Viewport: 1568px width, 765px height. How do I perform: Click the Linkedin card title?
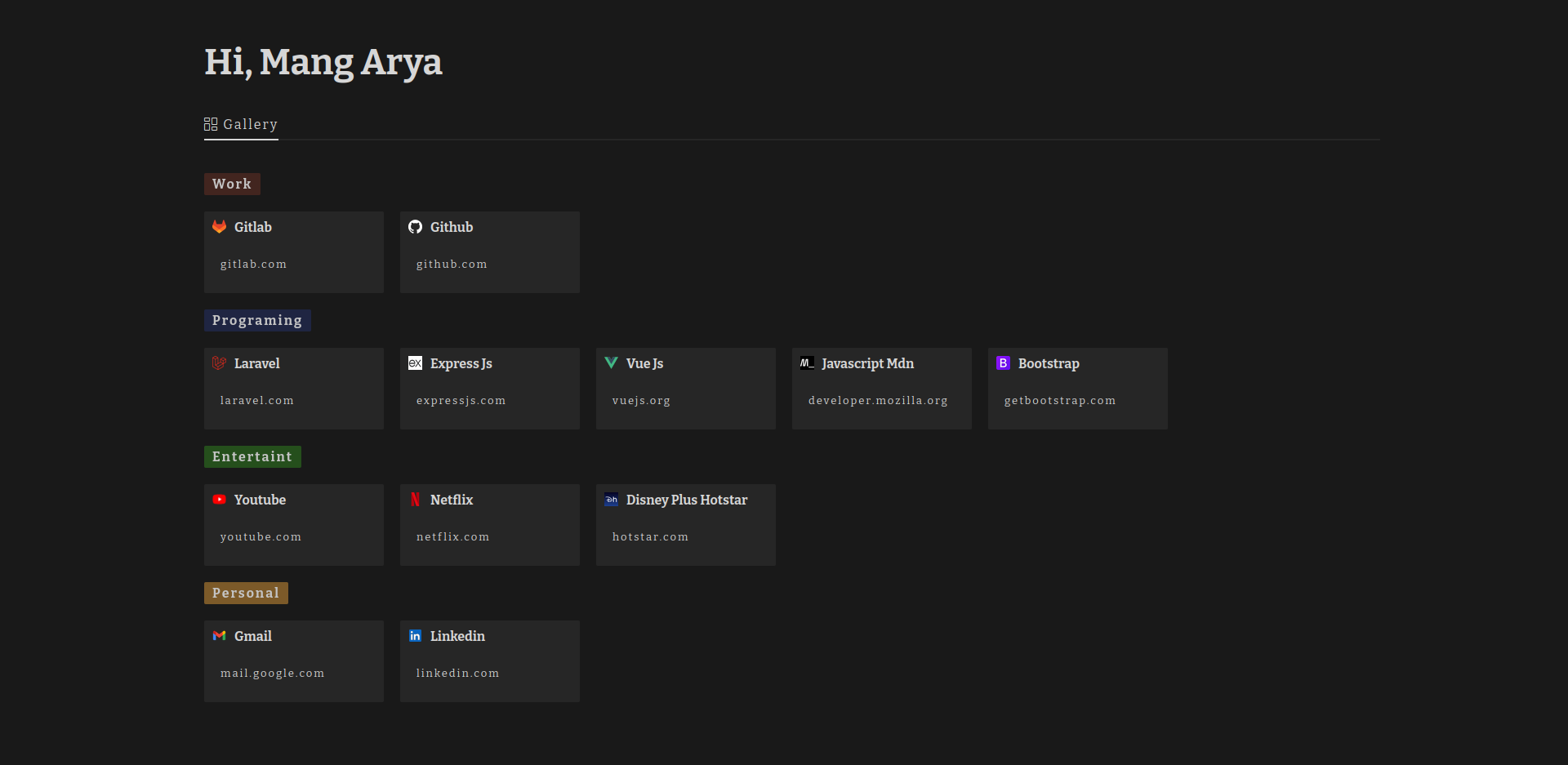pyautogui.click(x=457, y=636)
